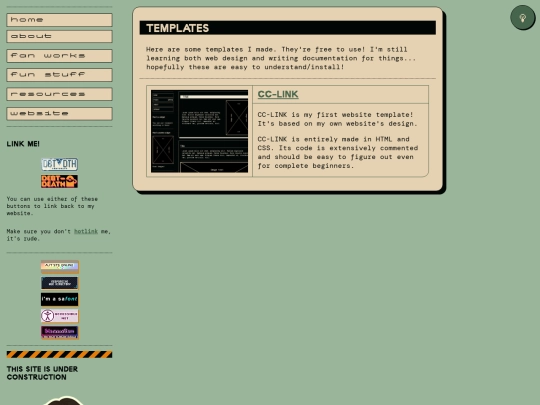Click the purple badge with pink lettering

(60, 332)
